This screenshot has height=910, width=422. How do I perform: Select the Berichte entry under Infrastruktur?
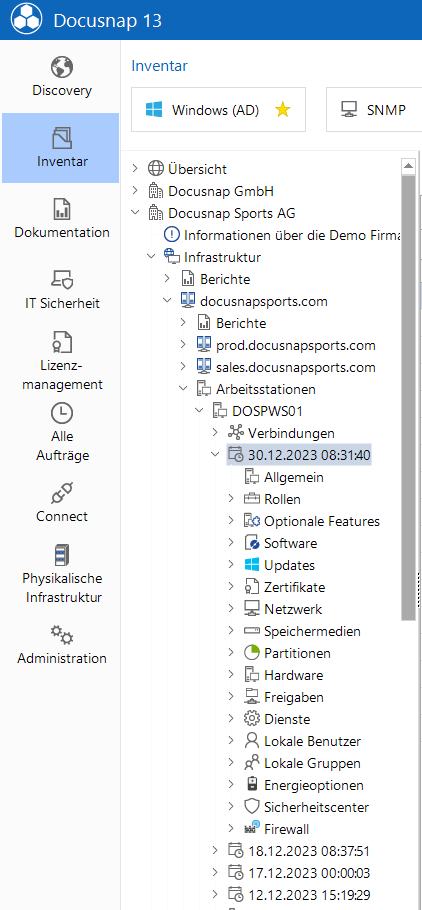[225, 279]
